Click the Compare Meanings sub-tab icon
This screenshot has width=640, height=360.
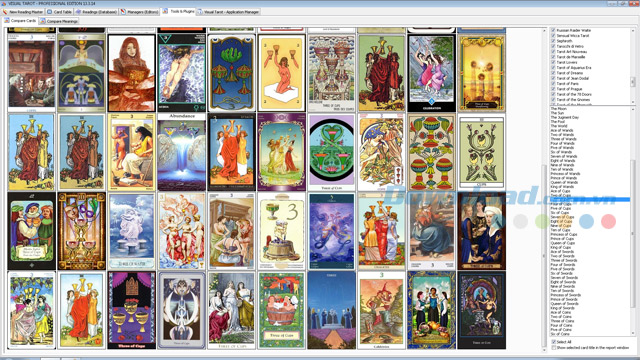(x=42, y=21)
